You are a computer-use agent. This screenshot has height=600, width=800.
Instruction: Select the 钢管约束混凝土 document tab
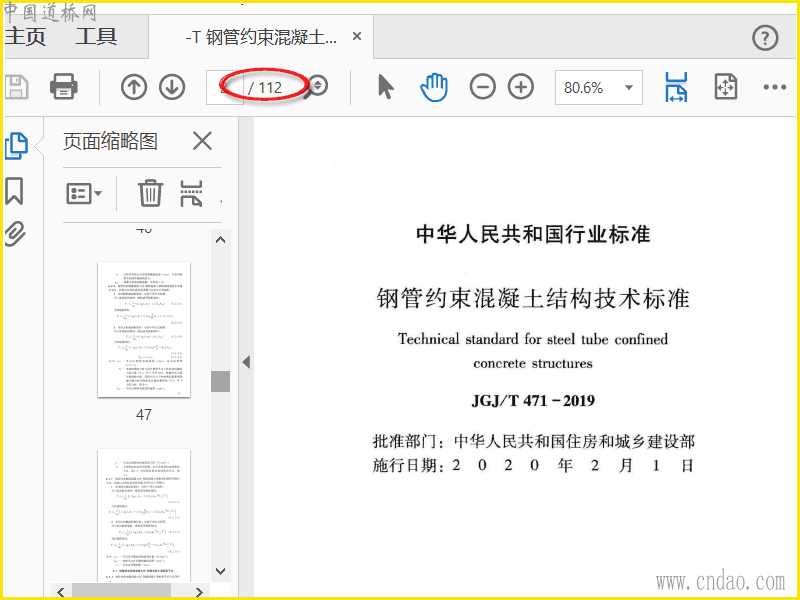tap(261, 37)
